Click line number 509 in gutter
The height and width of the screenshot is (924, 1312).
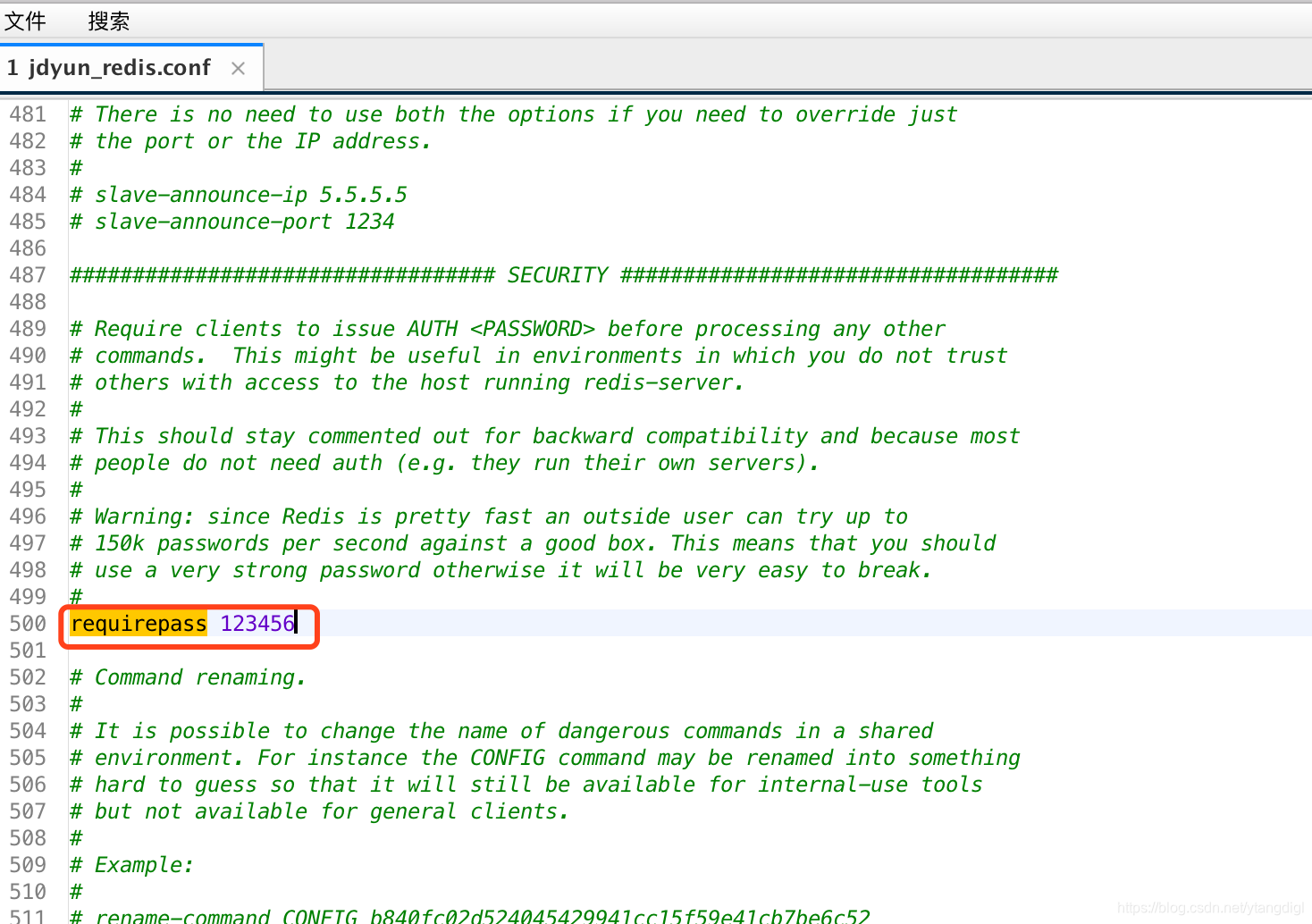point(28,865)
